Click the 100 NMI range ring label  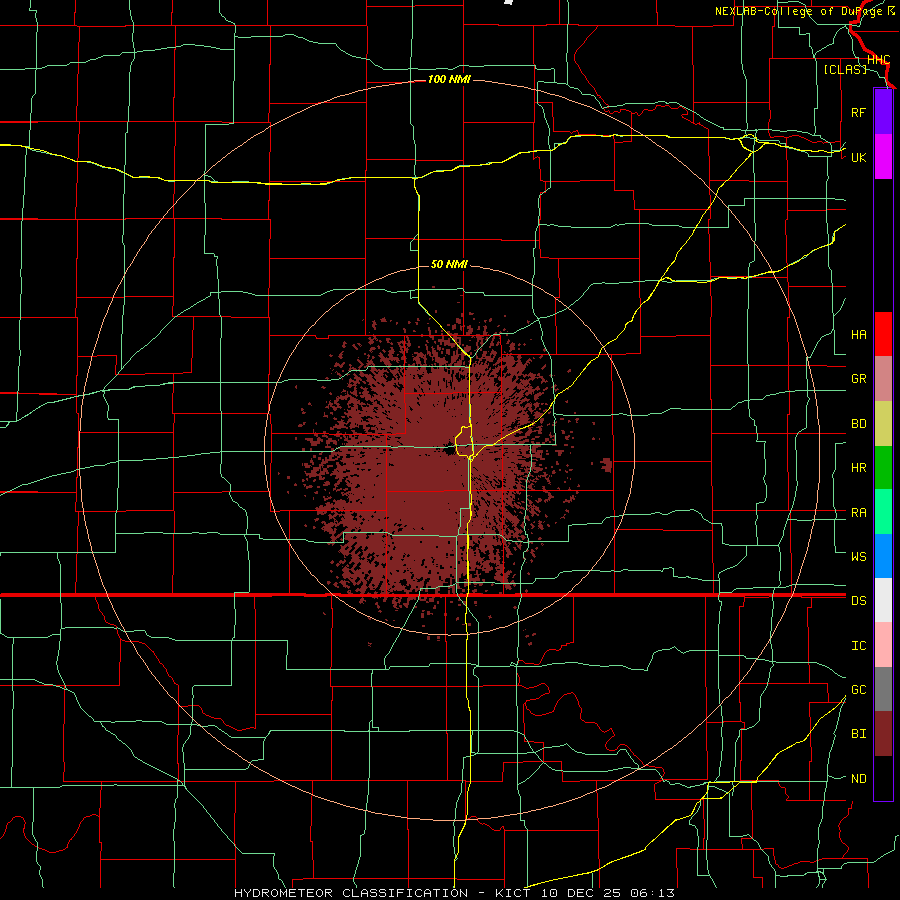449,79
